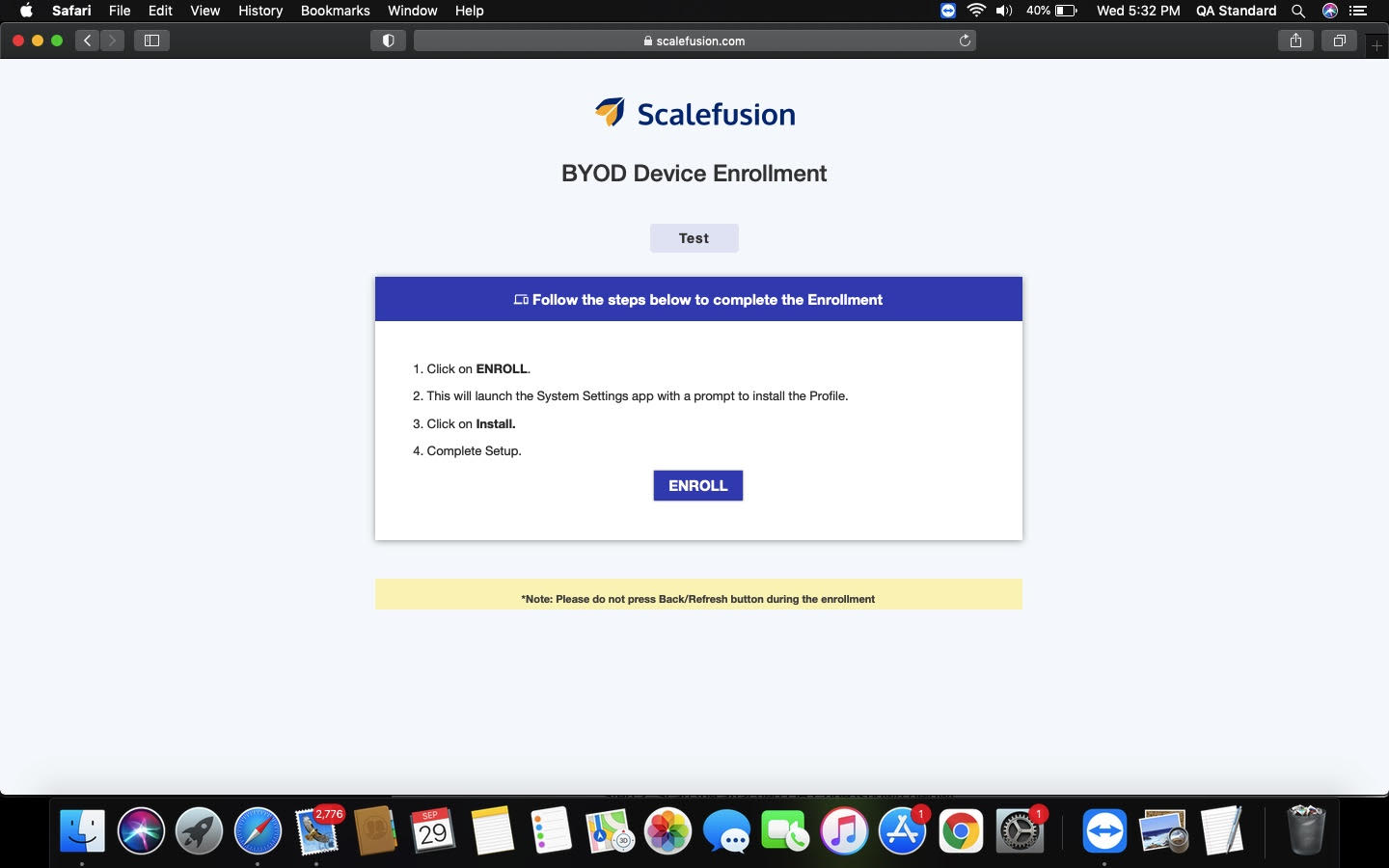Open the privacy report shield icon

tap(388, 41)
